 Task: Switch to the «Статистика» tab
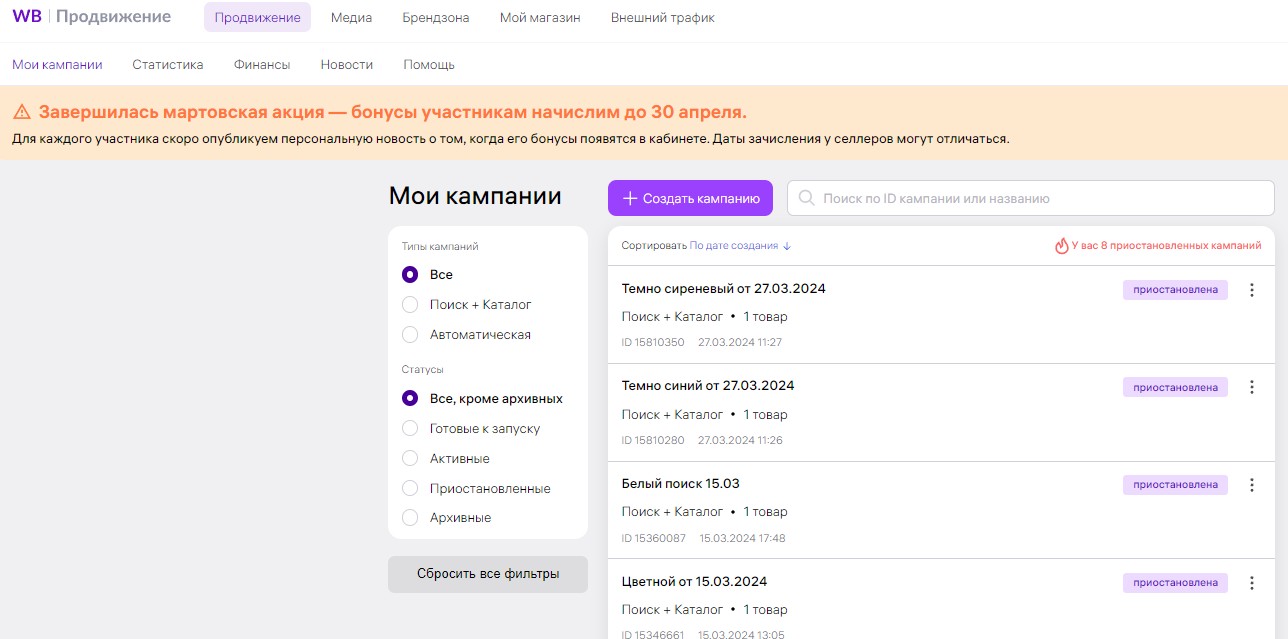click(x=167, y=63)
